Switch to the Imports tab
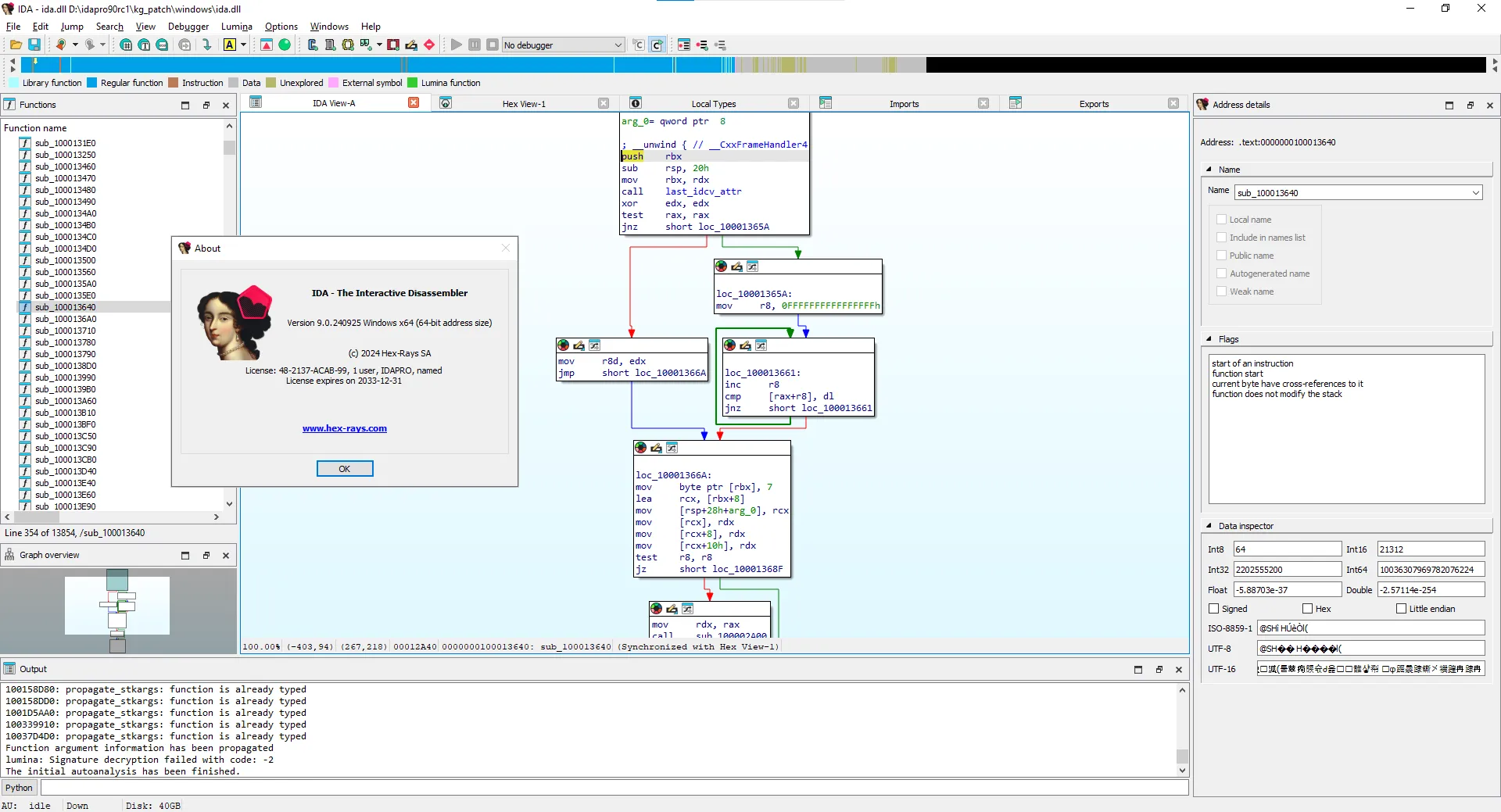Image resolution: width=1501 pixels, height=812 pixels. [x=904, y=104]
